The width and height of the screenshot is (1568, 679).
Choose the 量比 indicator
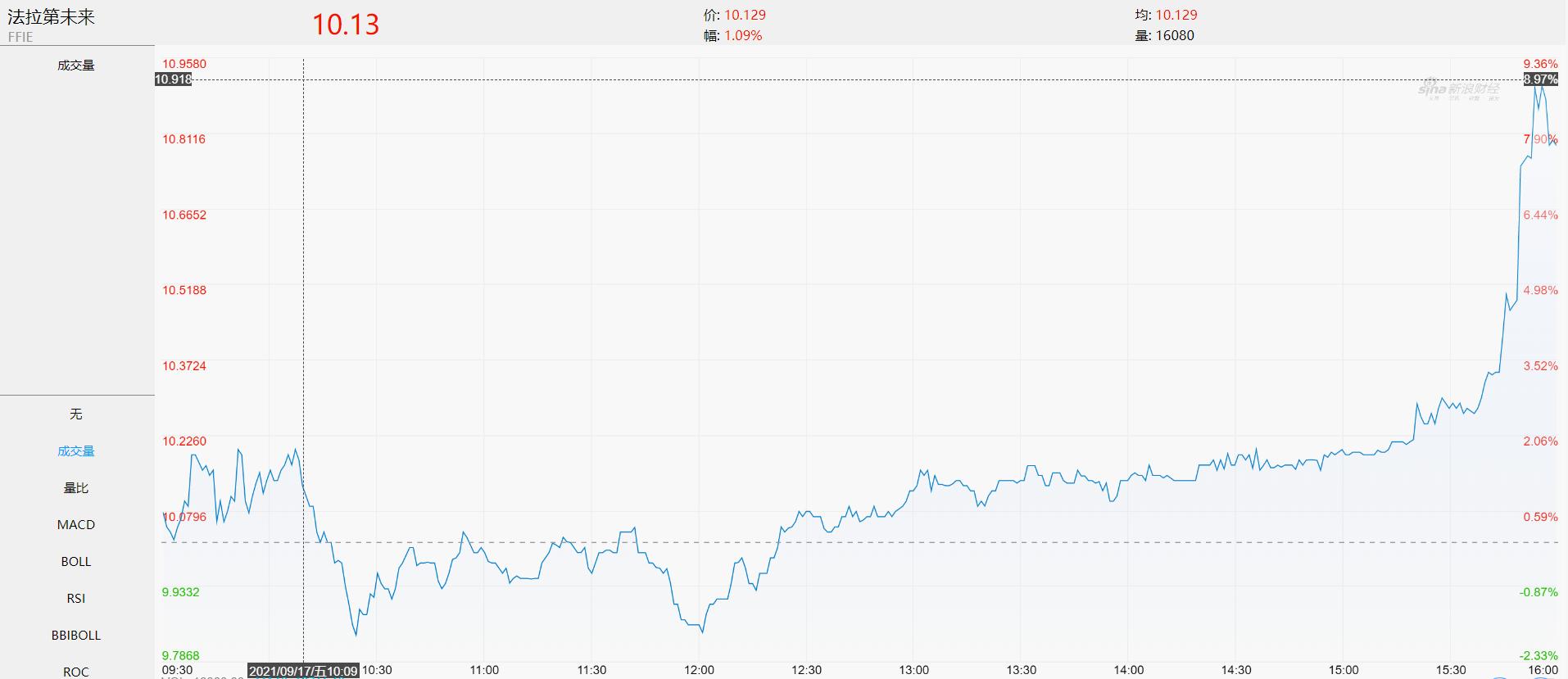point(76,488)
